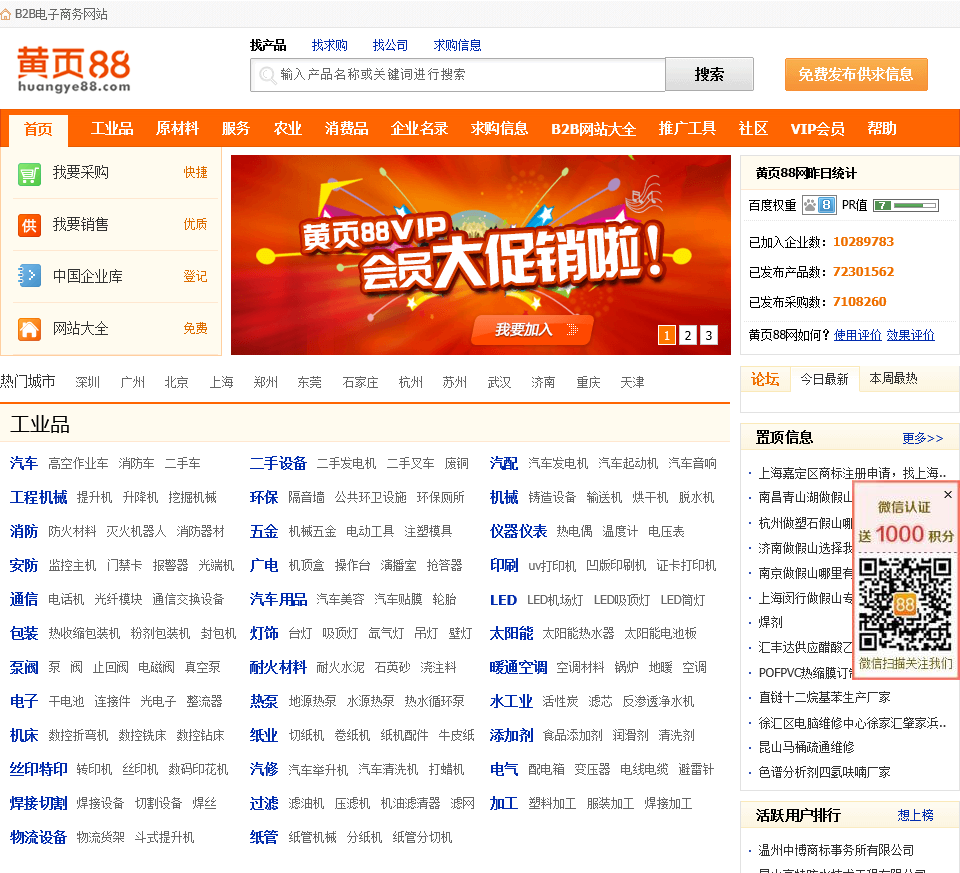Open the LED category heading

pos(503,600)
